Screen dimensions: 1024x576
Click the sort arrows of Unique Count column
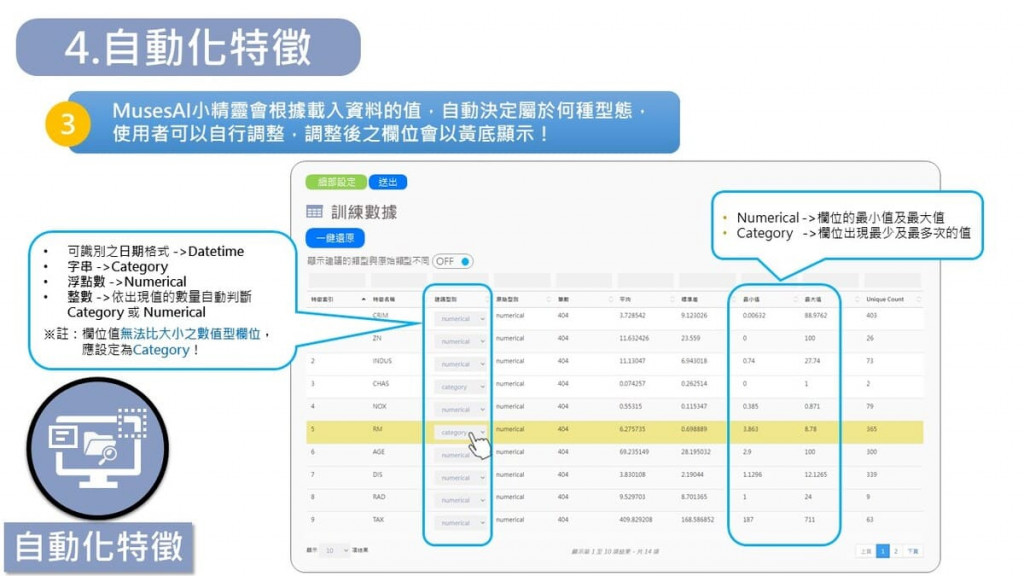coord(918,299)
